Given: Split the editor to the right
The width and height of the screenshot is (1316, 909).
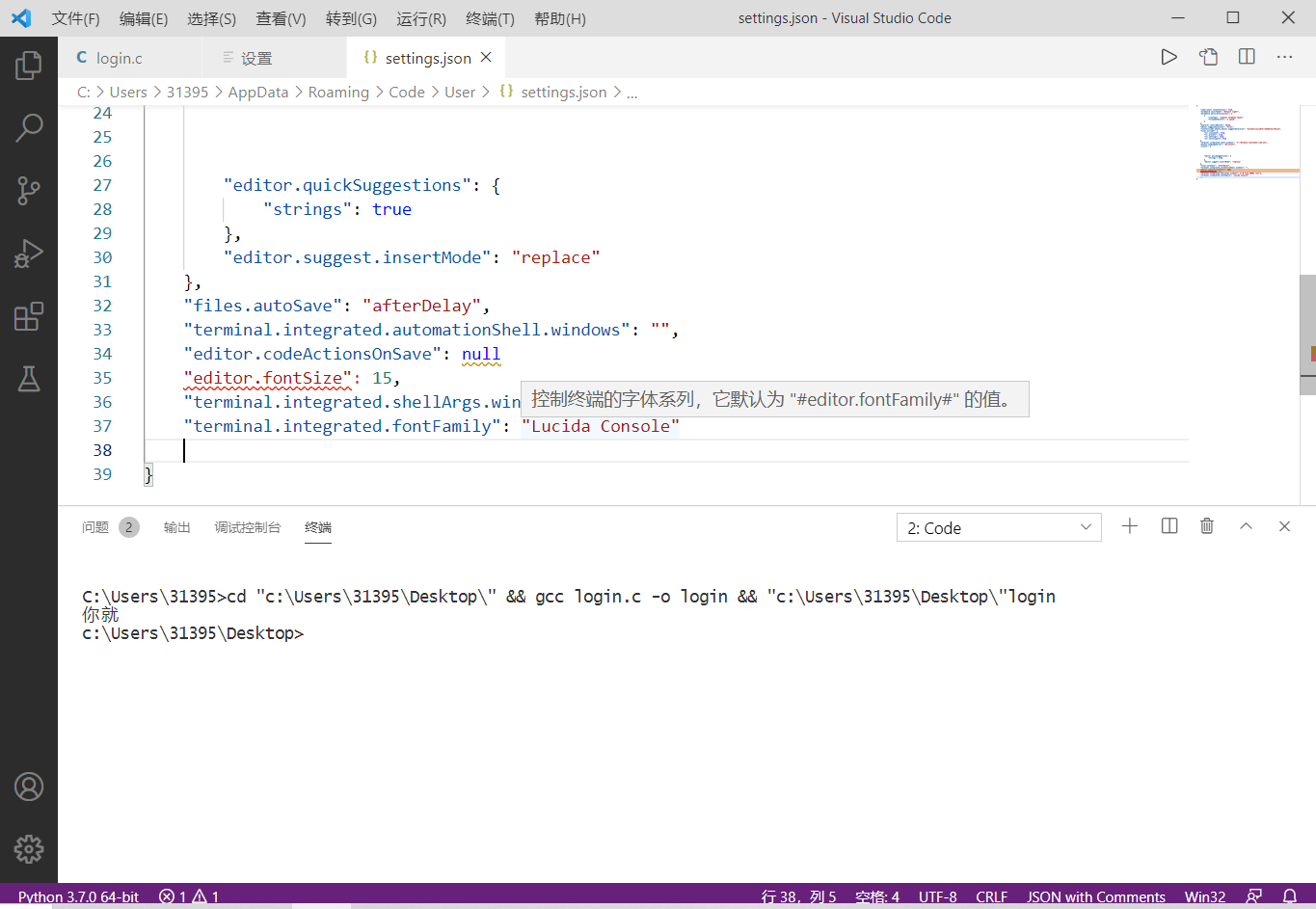Looking at the screenshot, I should pyautogui.click(x=1247, y=57).
